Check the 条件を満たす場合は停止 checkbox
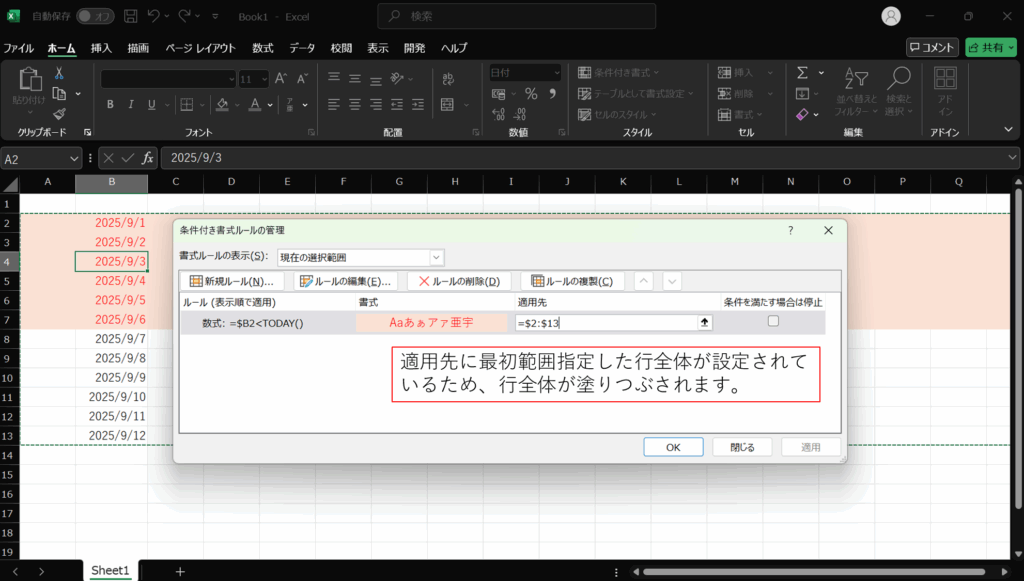 click(x=773, y=321)
